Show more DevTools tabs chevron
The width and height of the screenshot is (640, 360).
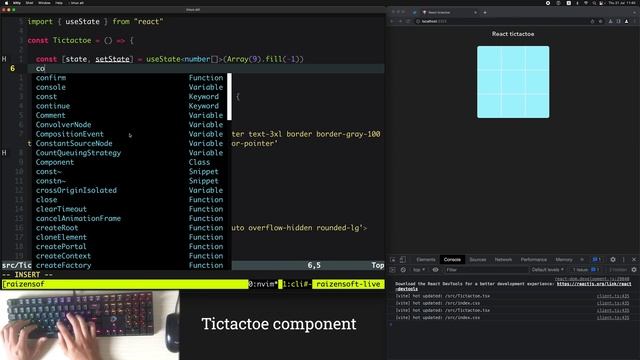coord(582,260)
